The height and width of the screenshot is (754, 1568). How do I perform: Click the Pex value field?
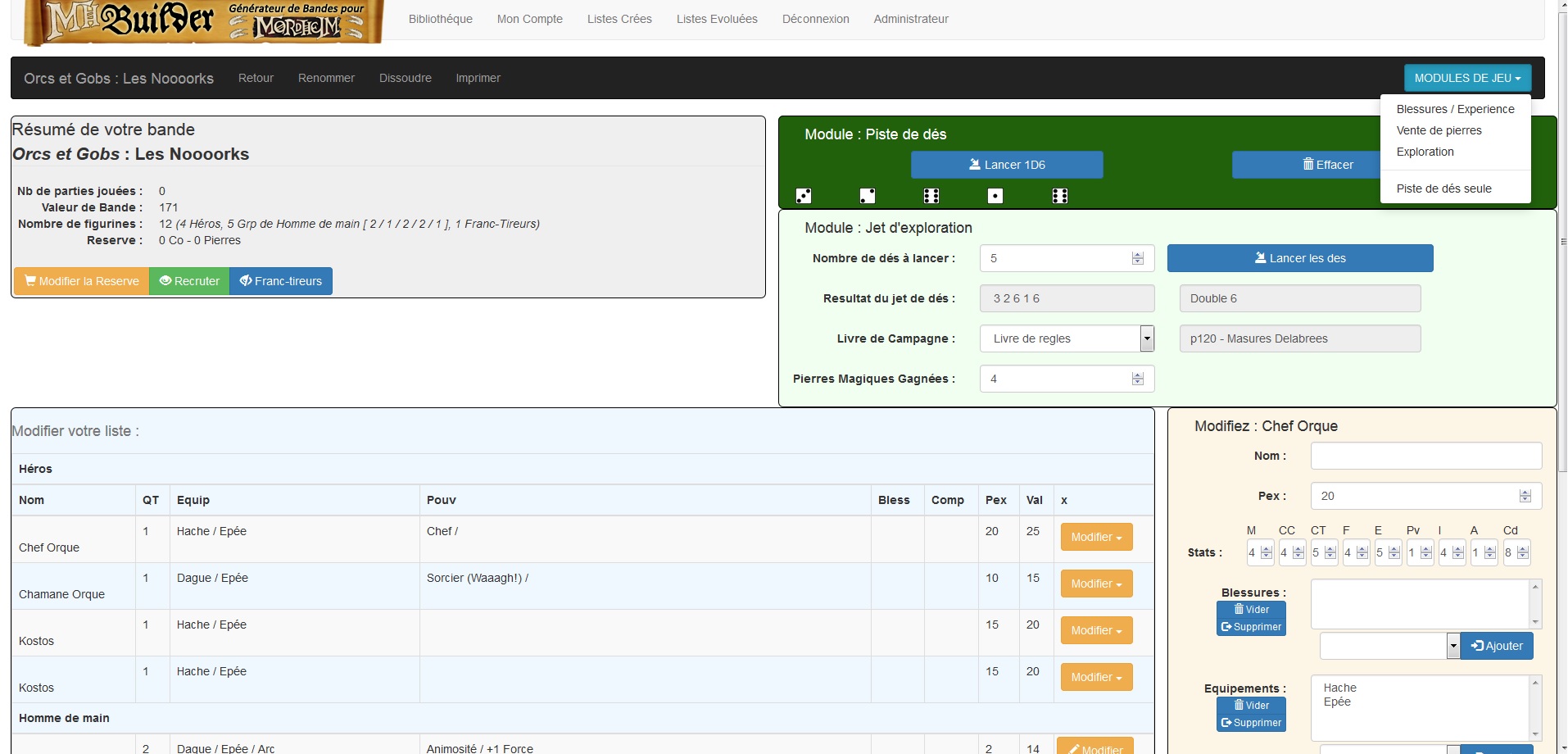[x=1426, y=496]
